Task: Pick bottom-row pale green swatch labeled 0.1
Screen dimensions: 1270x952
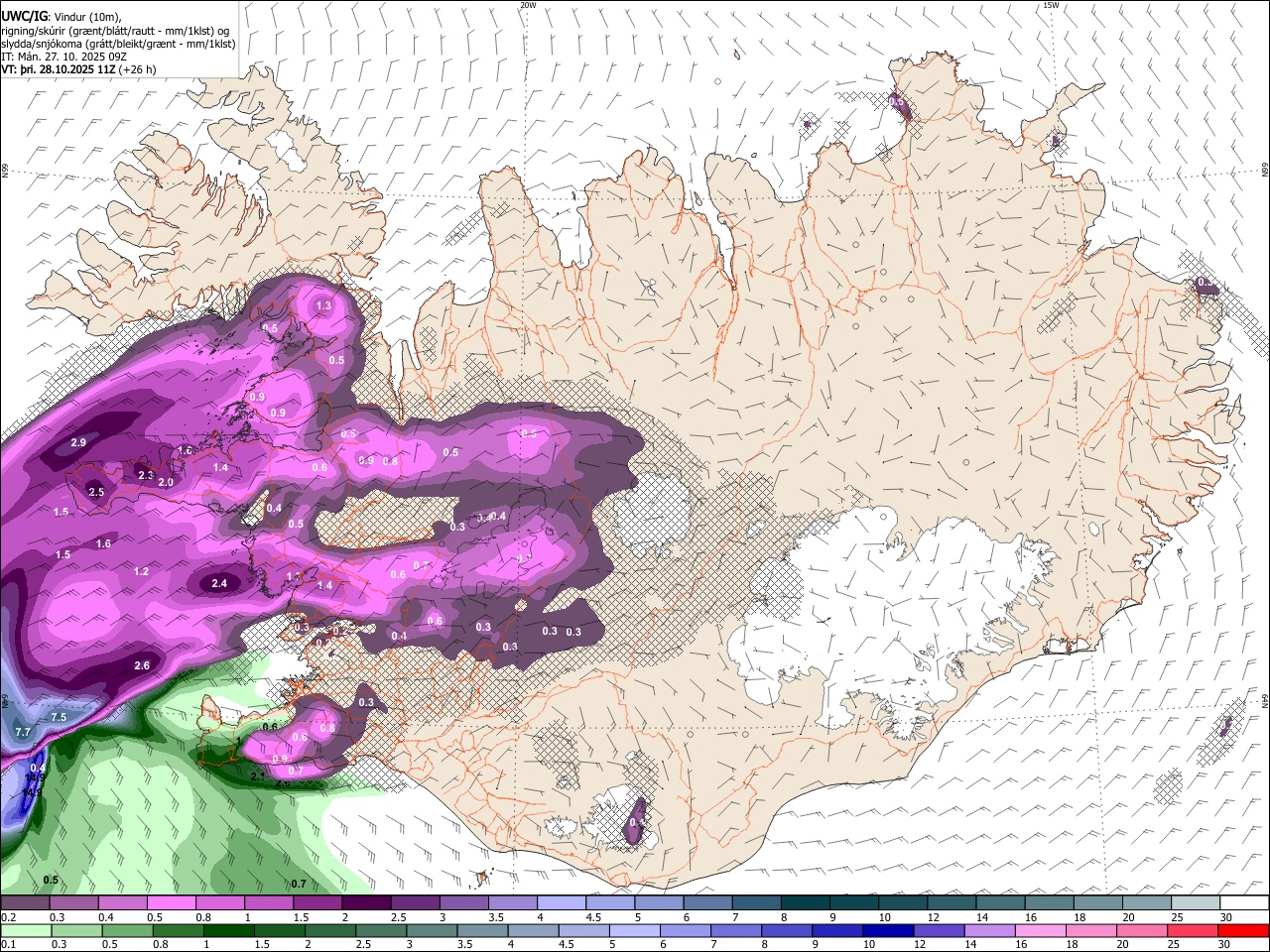Action: [x=26, y=931]
